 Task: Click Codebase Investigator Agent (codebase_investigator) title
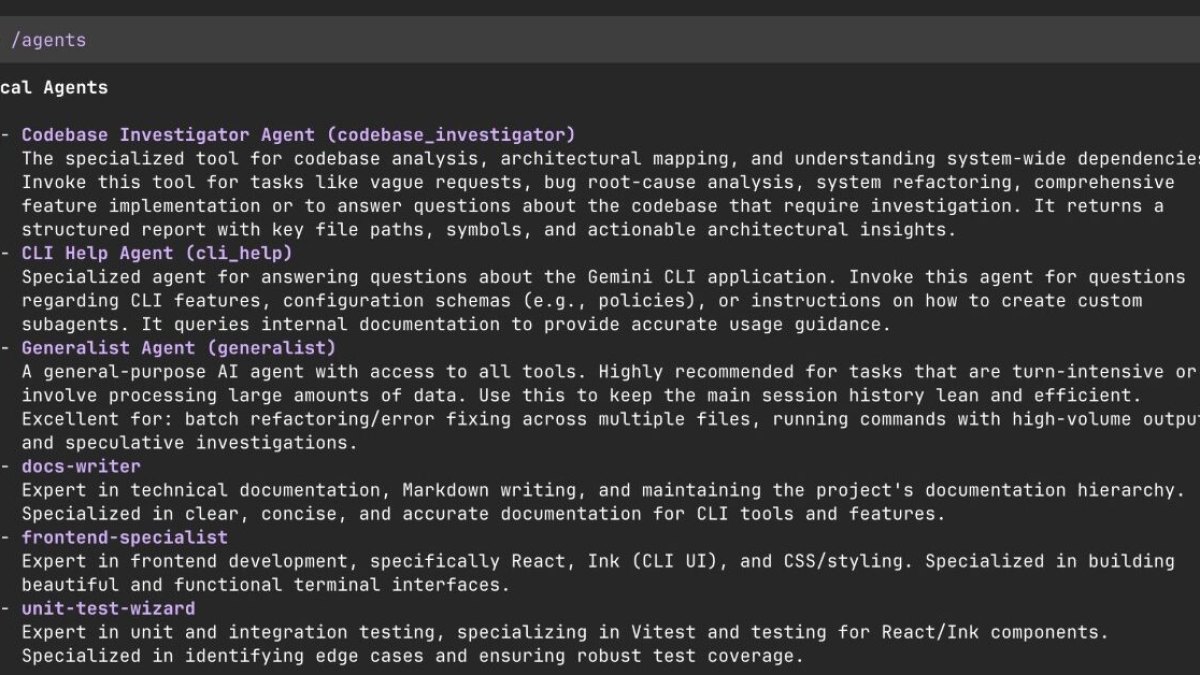[299, 134]
